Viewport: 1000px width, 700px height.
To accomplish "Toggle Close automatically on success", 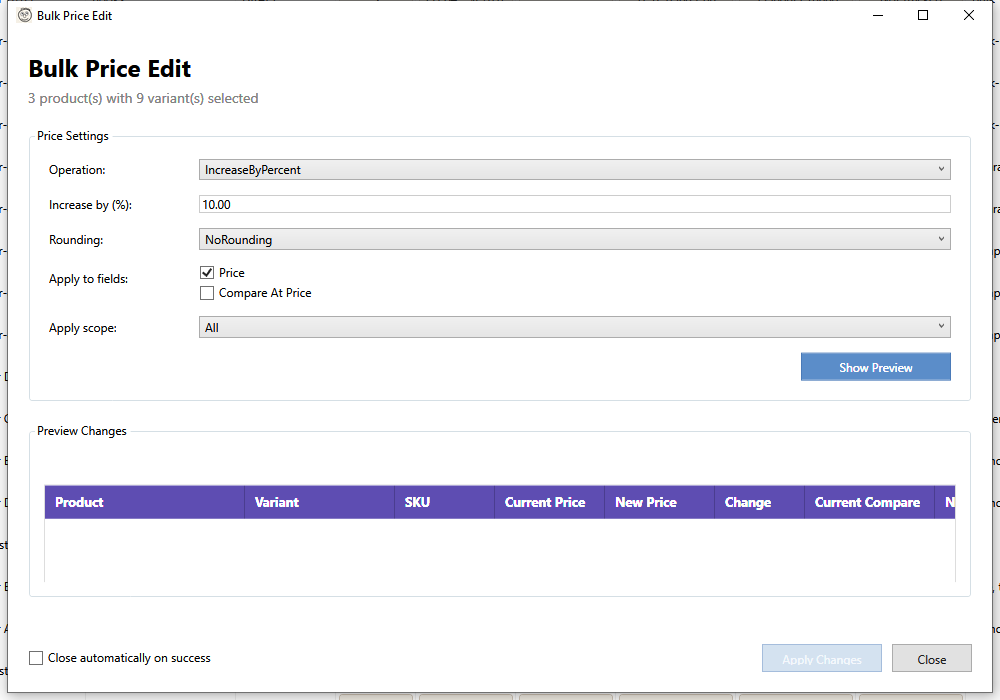I will tap(37, 658).
